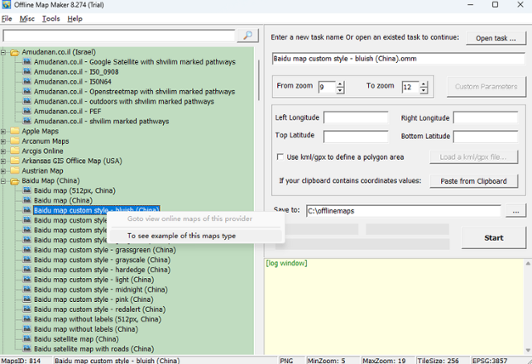The image size is (532, 364).
Task: Open the Tools menu
Action: point(51,19)
